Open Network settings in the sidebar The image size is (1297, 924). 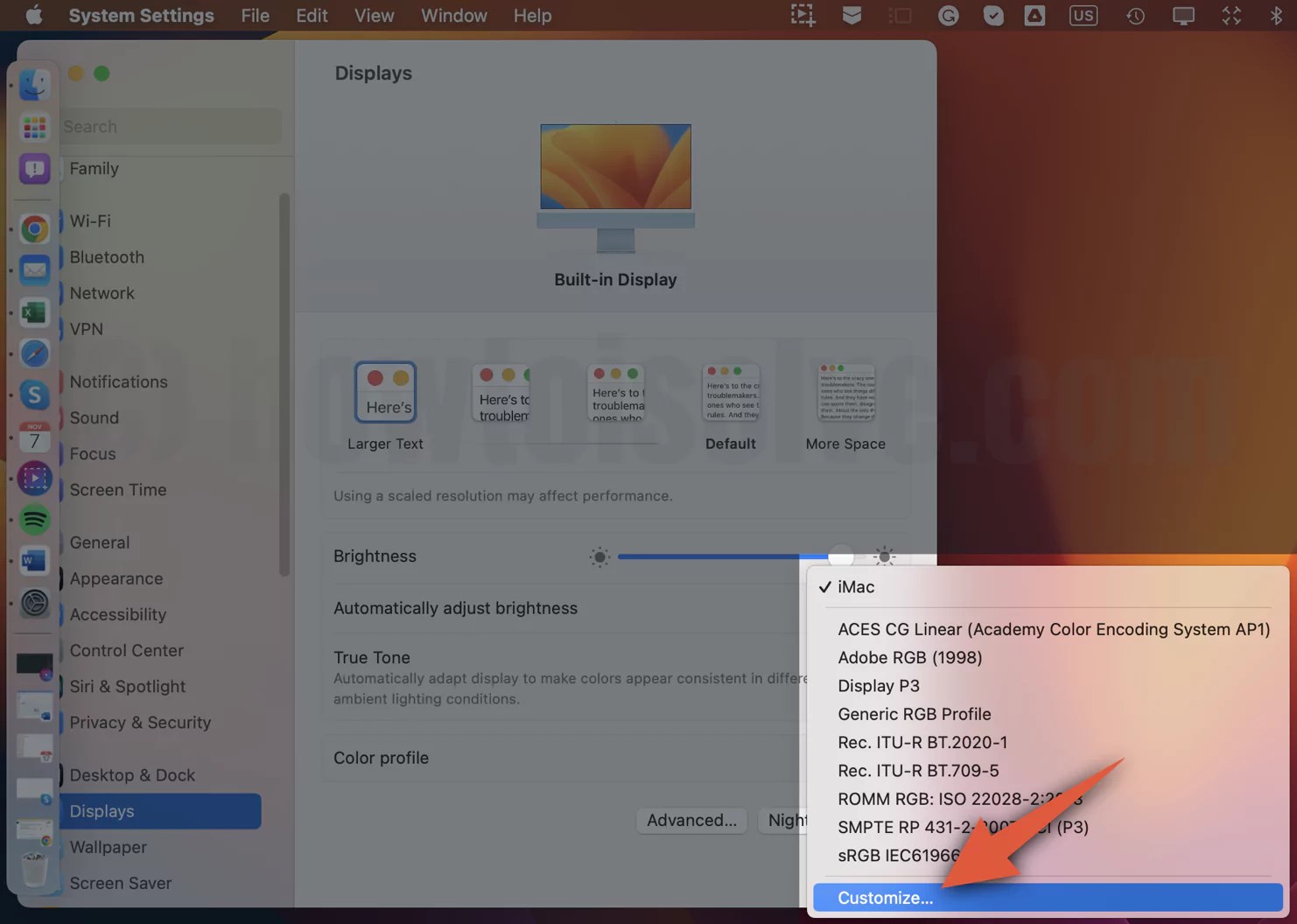tap(102, 293)
